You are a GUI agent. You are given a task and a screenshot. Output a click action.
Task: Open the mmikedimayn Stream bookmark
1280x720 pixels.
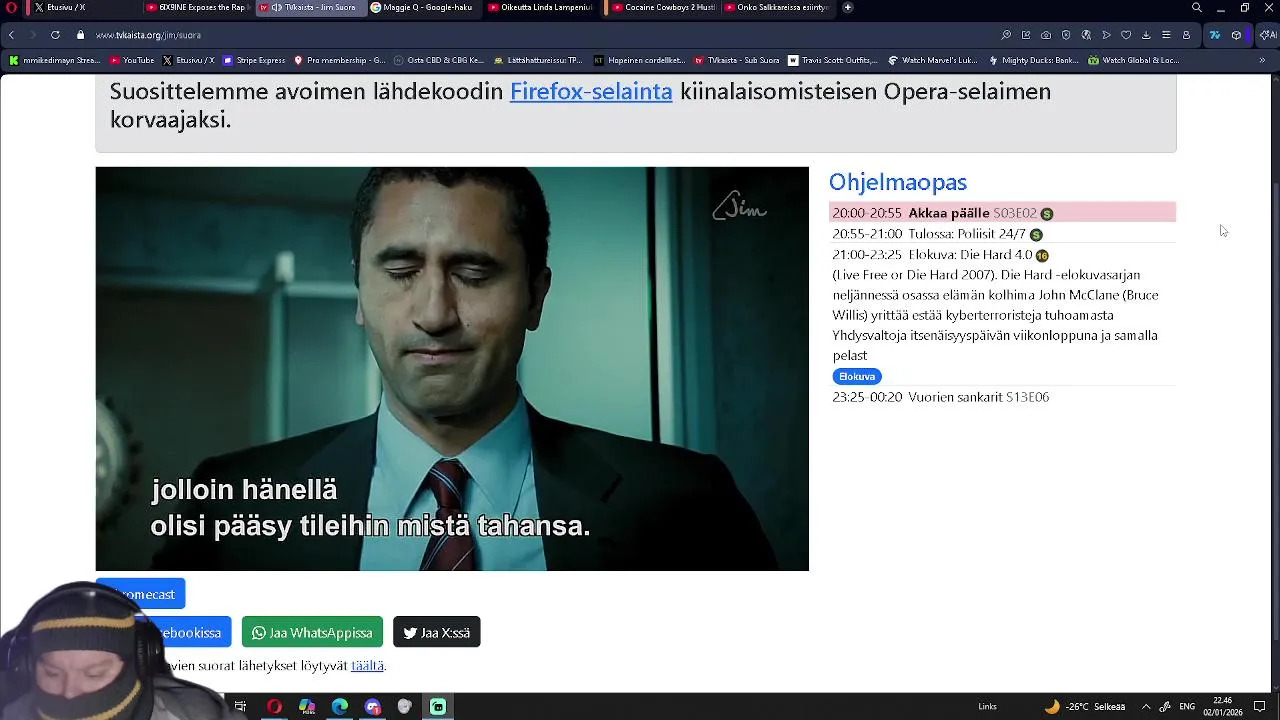55,60
